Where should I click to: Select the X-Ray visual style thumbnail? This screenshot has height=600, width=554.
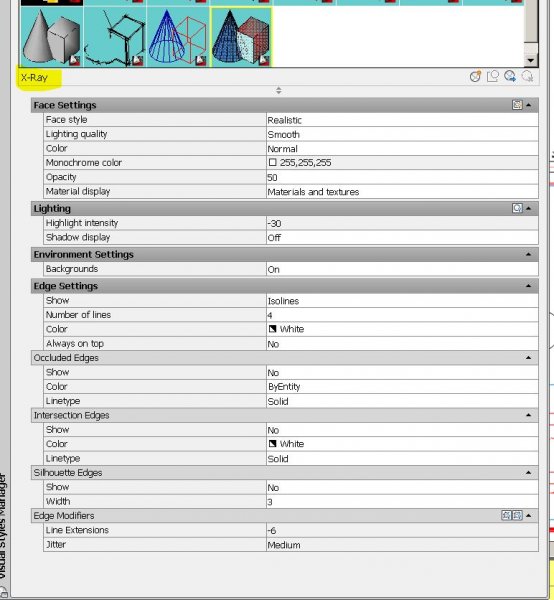tap(241, 37)
